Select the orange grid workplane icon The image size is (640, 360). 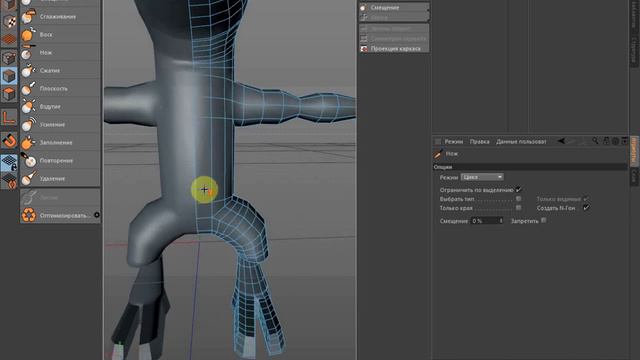click(9, 40)
